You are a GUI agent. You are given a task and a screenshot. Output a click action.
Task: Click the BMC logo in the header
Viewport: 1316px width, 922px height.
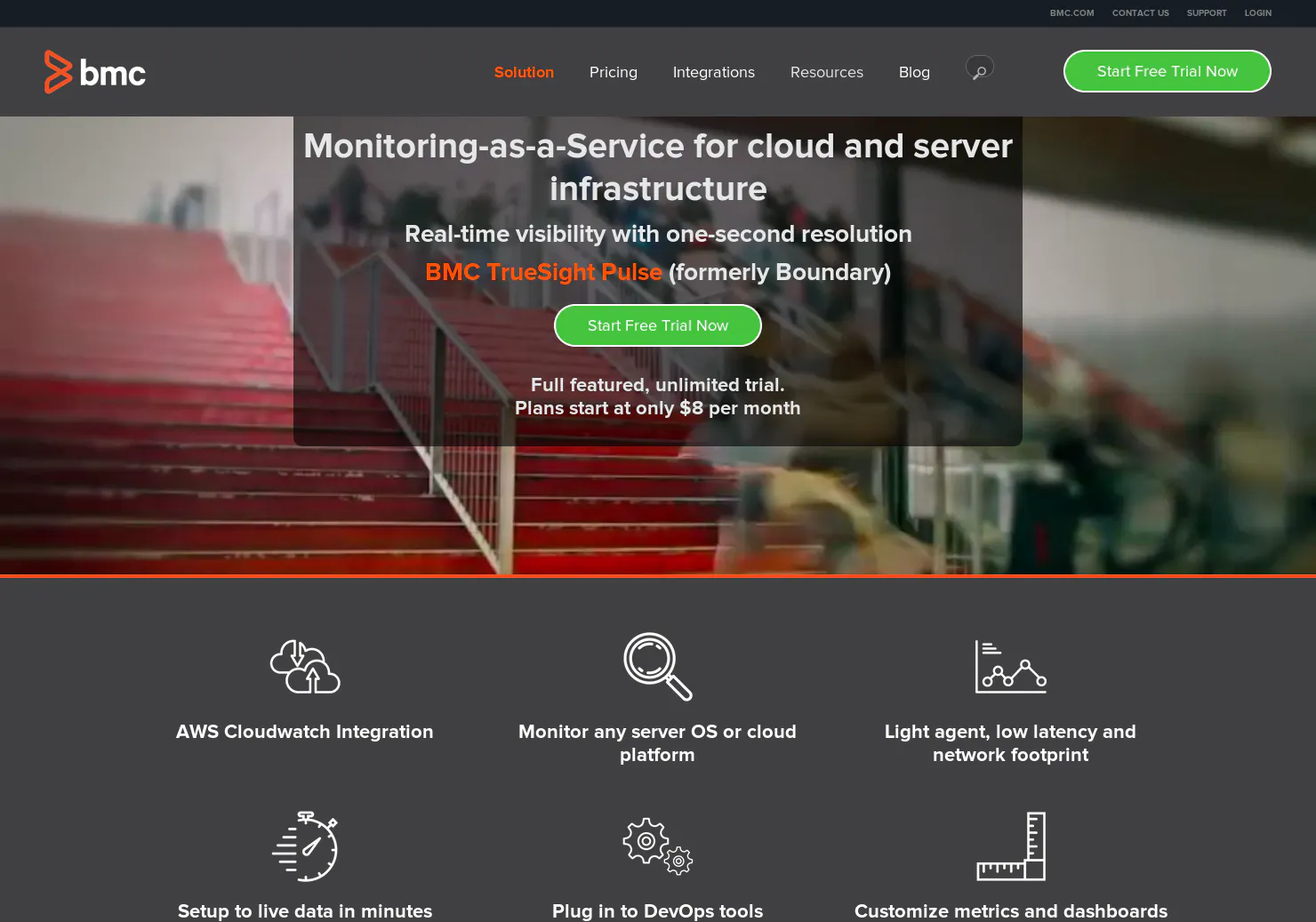pyautogui.click(x=95, y=72)
